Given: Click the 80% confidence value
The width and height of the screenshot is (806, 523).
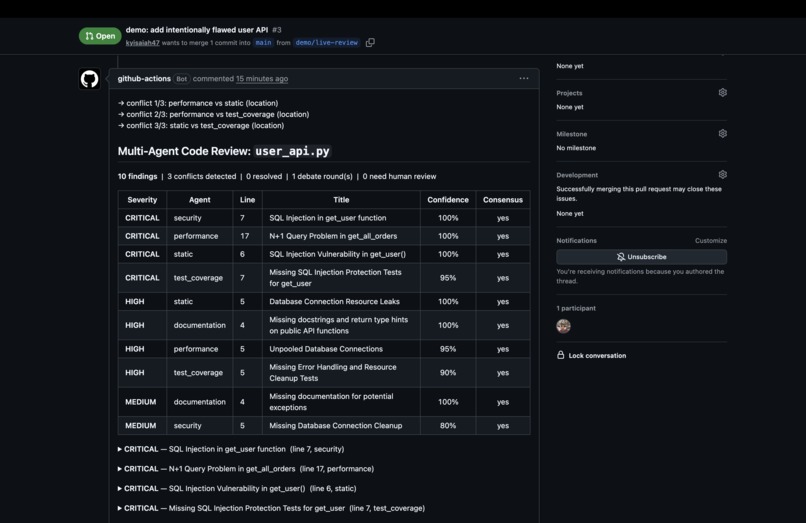Looking at the screenshot, I should tap(448, 425).
